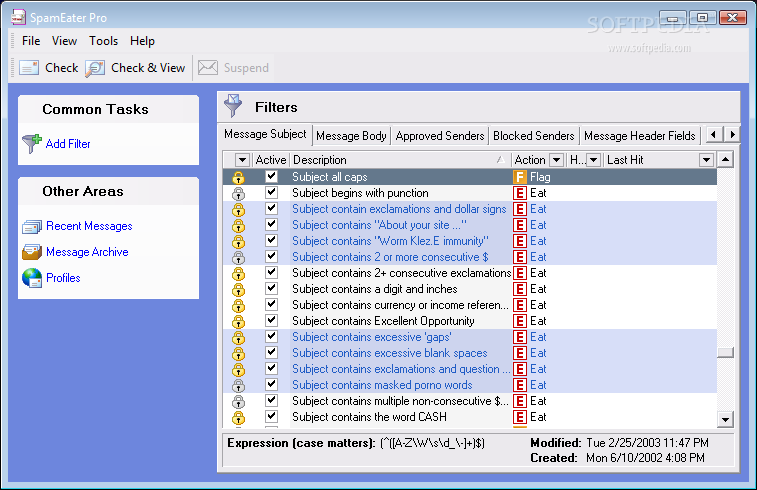Click the Profiles globe icon
Image resolution: width=757 pixels, height=490 pixels.
coord(32,278)
